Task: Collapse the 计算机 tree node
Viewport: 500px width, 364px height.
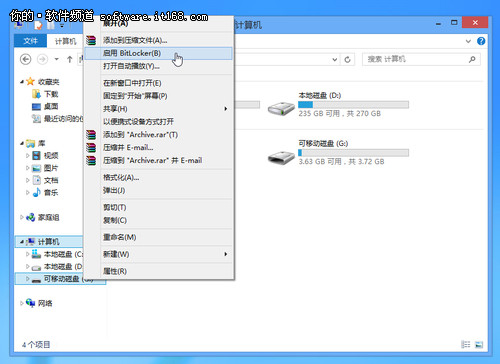Action: (22, 241)
